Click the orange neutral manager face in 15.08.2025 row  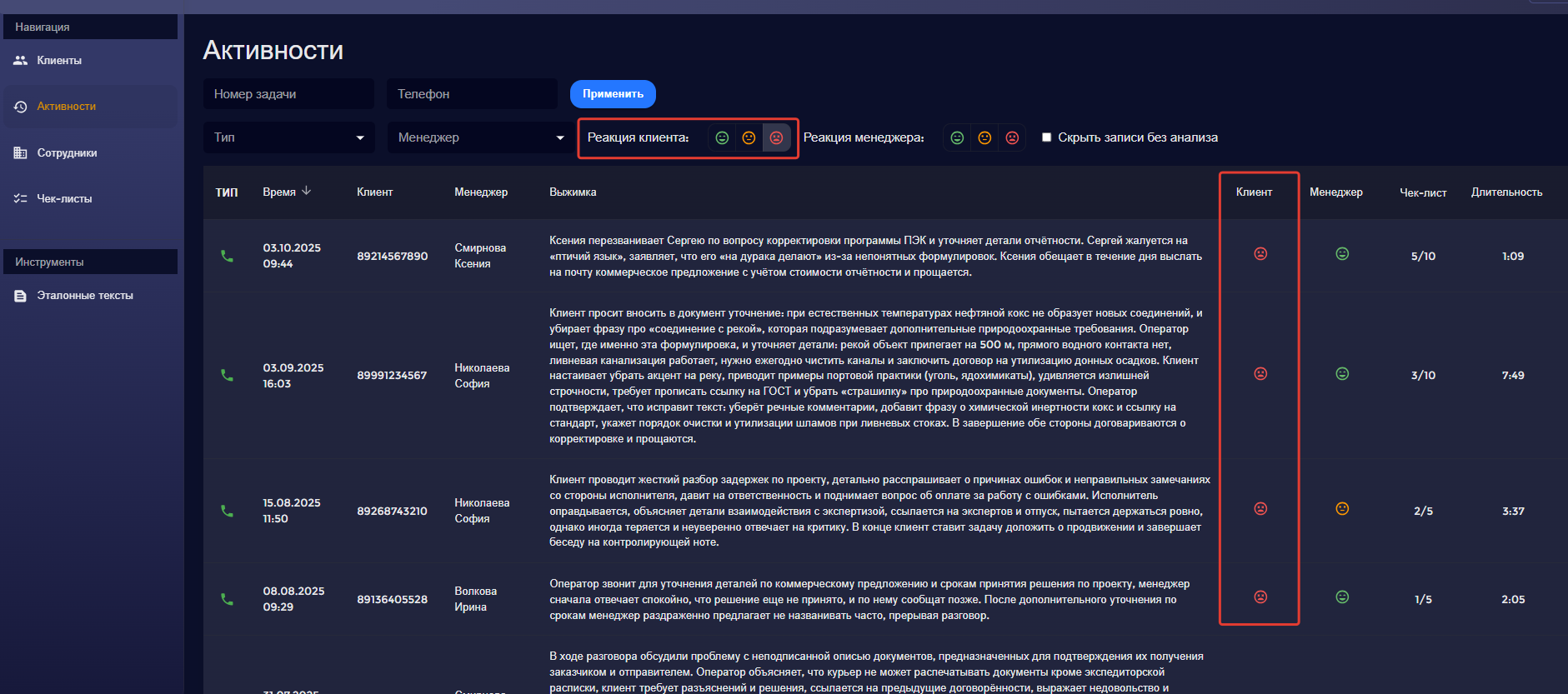coord(1342,509)
